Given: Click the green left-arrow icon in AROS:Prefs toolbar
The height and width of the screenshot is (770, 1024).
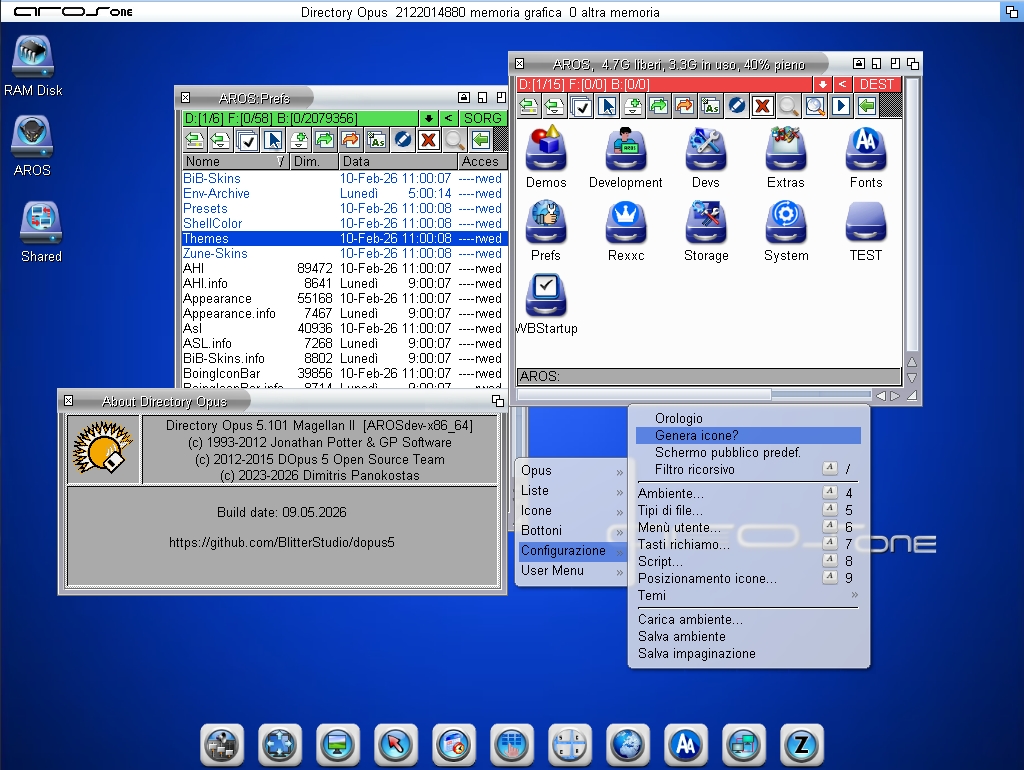Looking at the screenshot, I should [x=481, y=140].
